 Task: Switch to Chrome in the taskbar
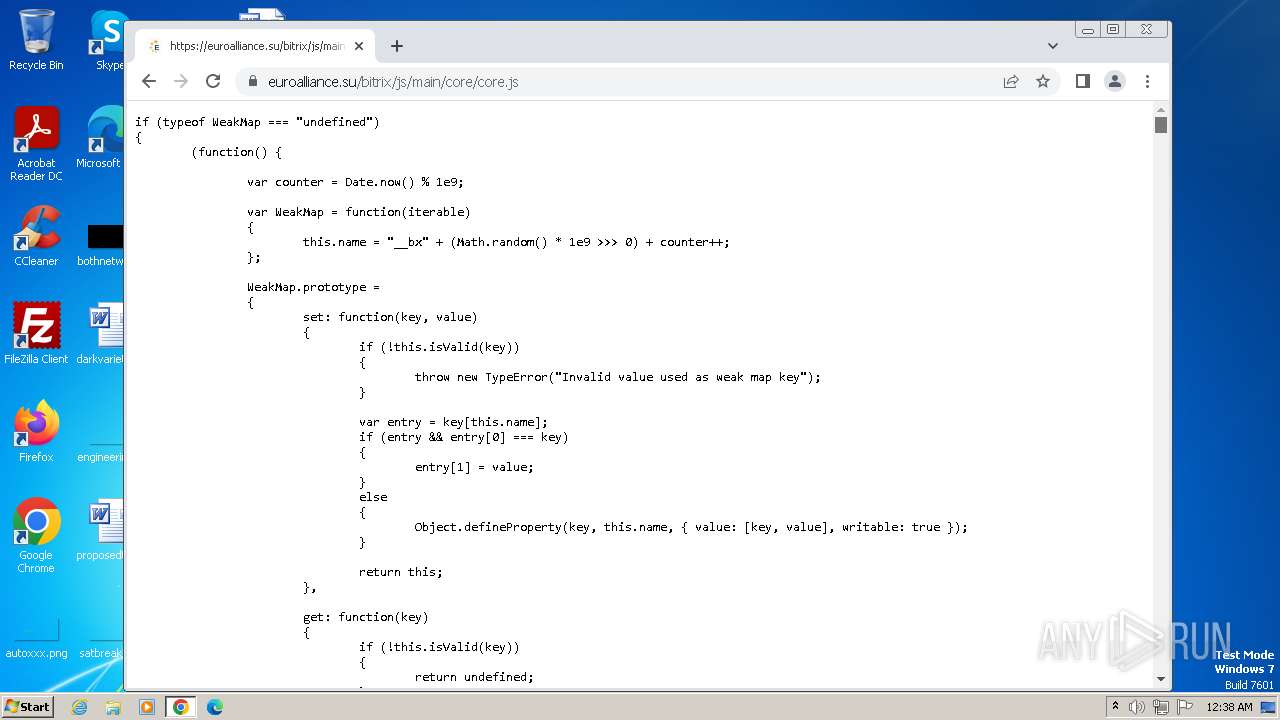[181, 707]
